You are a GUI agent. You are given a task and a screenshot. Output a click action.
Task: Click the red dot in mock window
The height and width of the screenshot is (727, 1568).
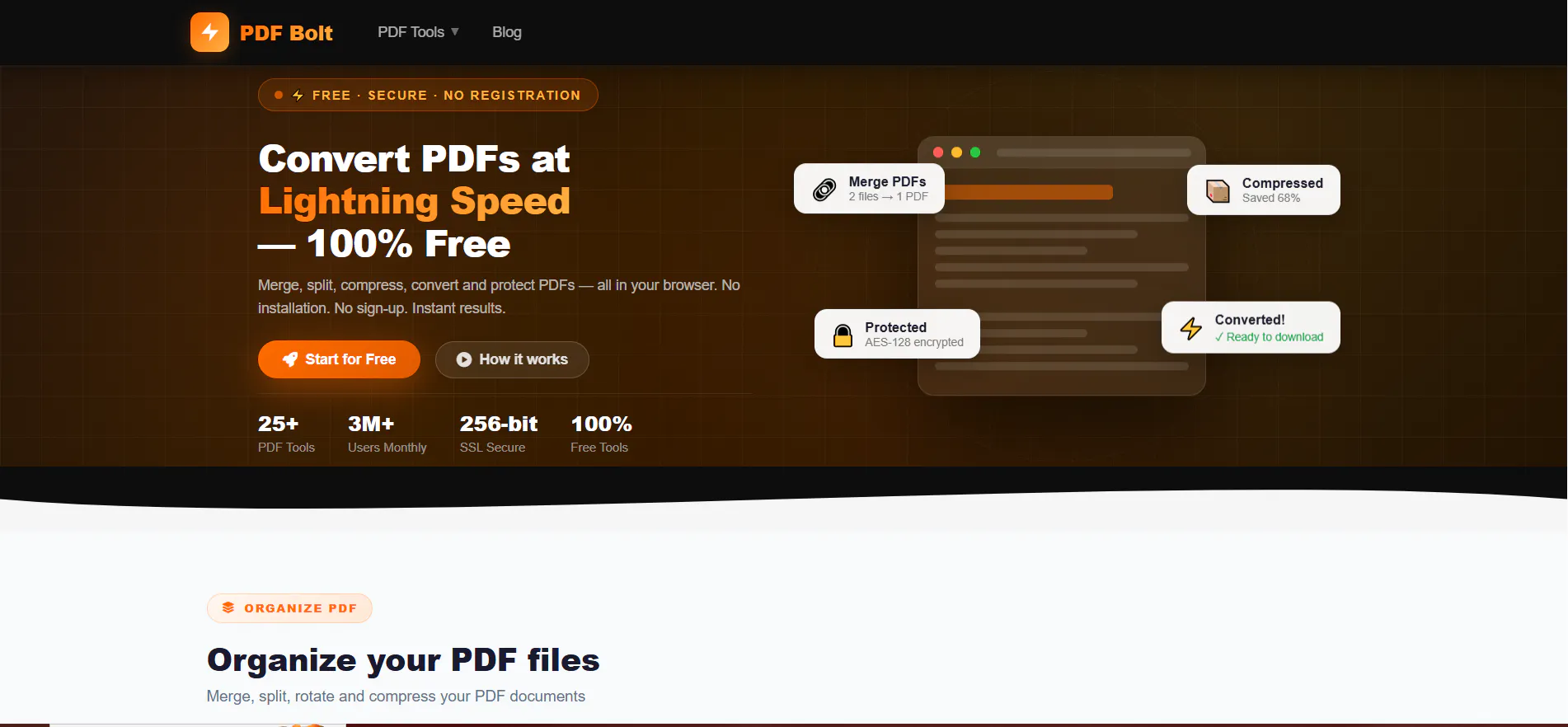coord(938,152)
